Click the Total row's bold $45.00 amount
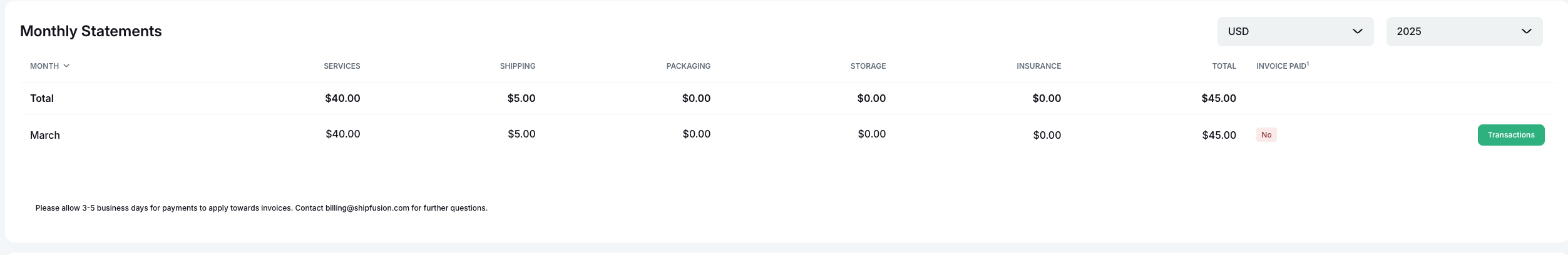Image resolution: width=1568 pixels, height=255 pixels. click(x=1218, y=98)
